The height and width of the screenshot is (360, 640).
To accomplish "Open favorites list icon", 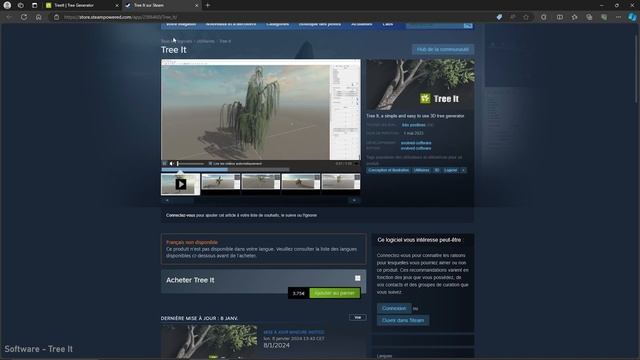I will pos(574,17).
